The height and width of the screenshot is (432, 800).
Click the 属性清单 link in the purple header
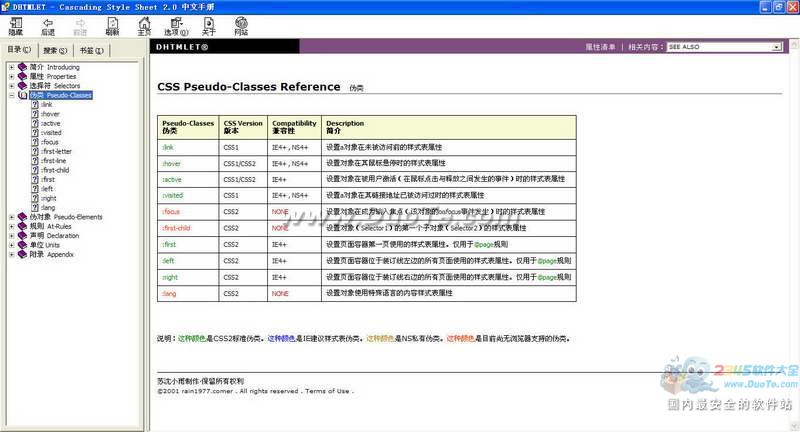599,47
